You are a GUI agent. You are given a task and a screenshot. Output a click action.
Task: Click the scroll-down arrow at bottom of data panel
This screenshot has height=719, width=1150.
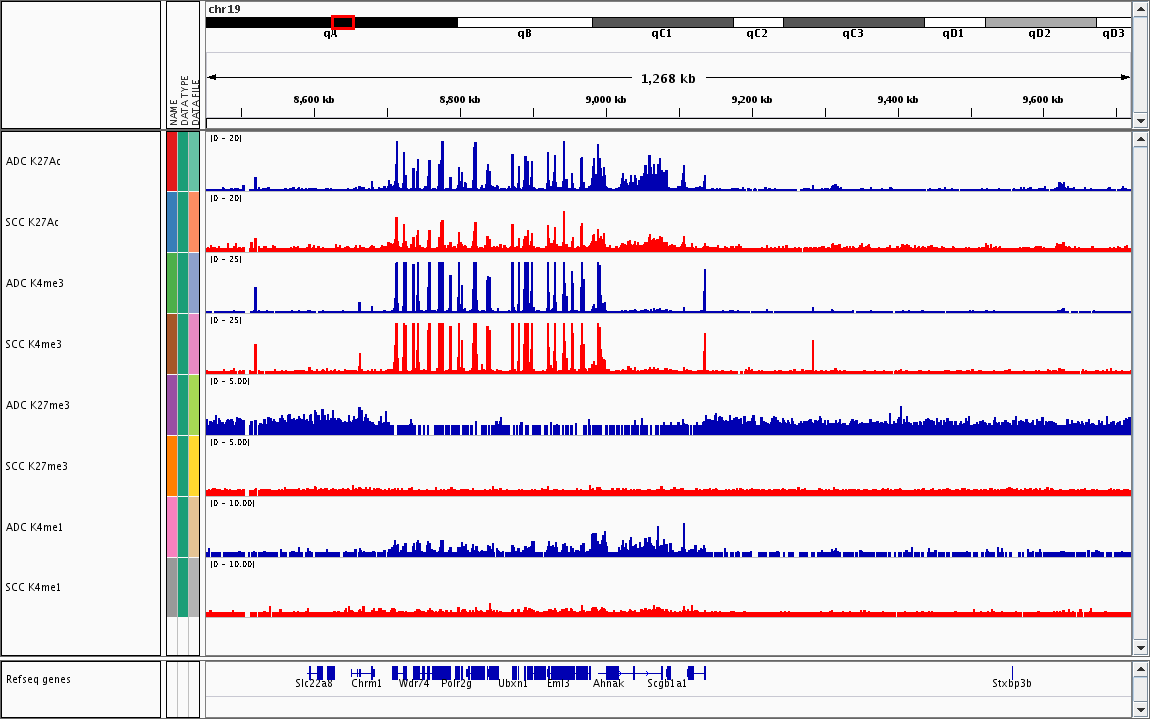(x=1140, y=646)
